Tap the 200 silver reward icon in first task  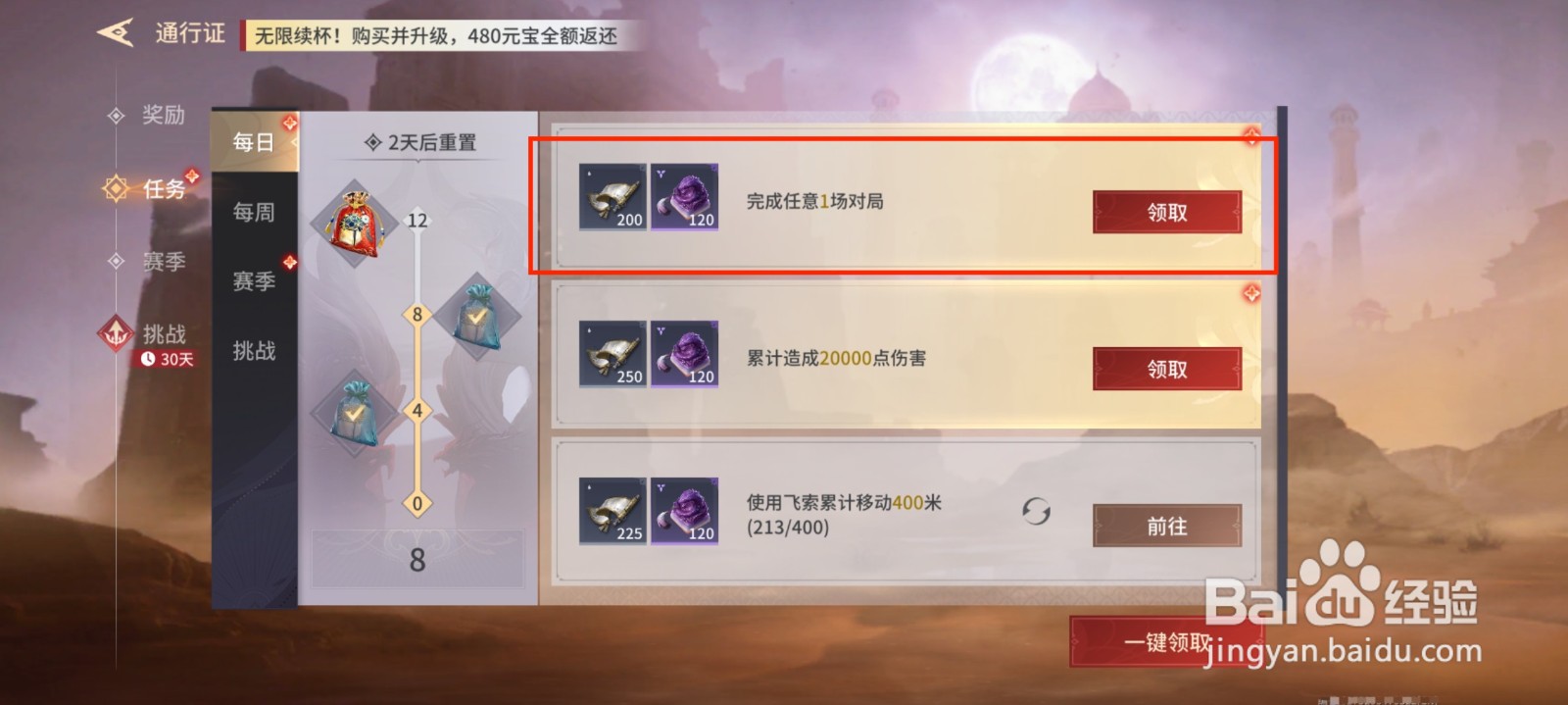coord(612,197)
